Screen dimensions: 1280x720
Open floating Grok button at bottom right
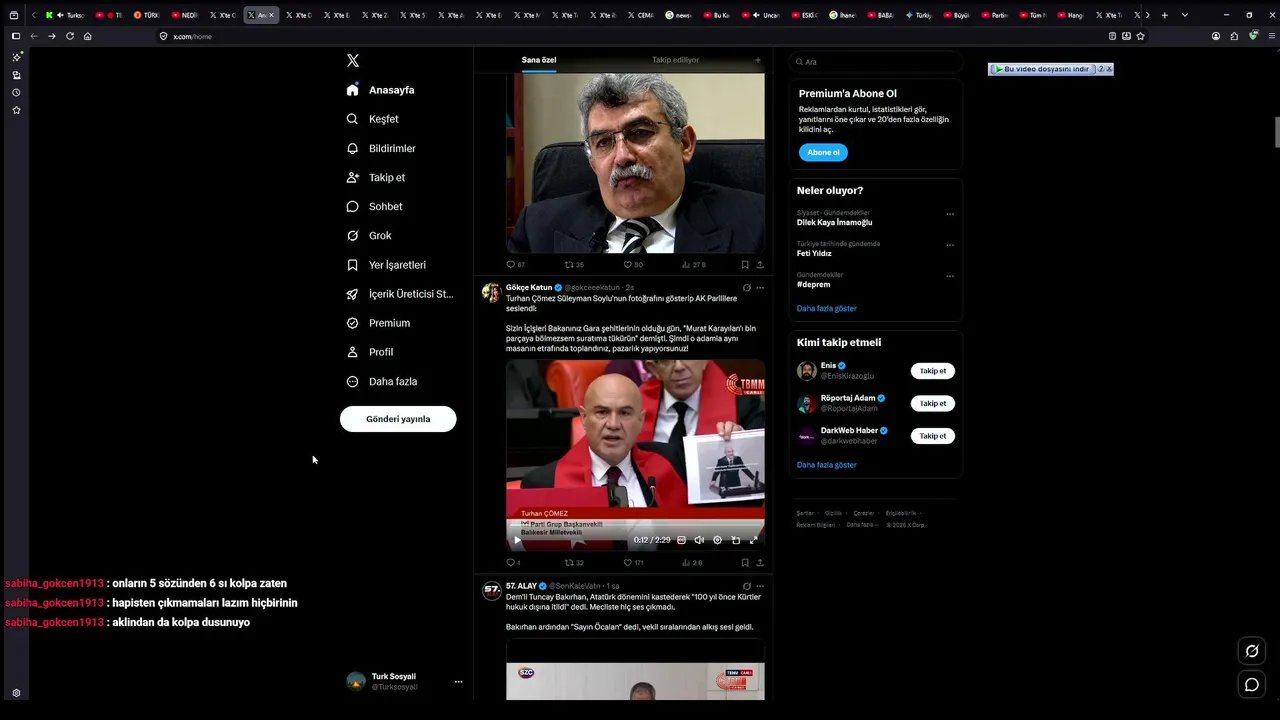(1251, 651)
